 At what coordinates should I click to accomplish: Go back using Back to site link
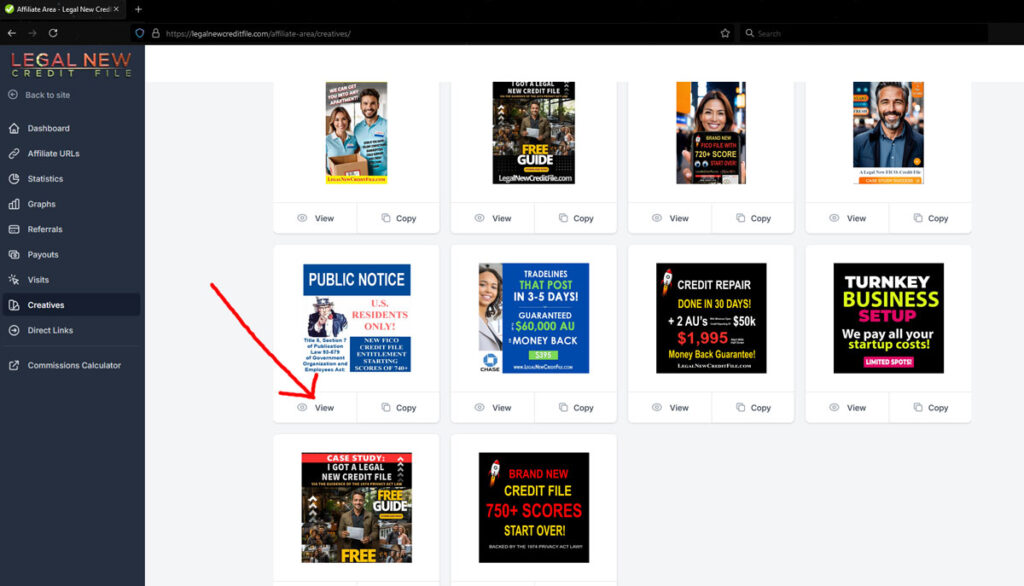coord(47,95)
